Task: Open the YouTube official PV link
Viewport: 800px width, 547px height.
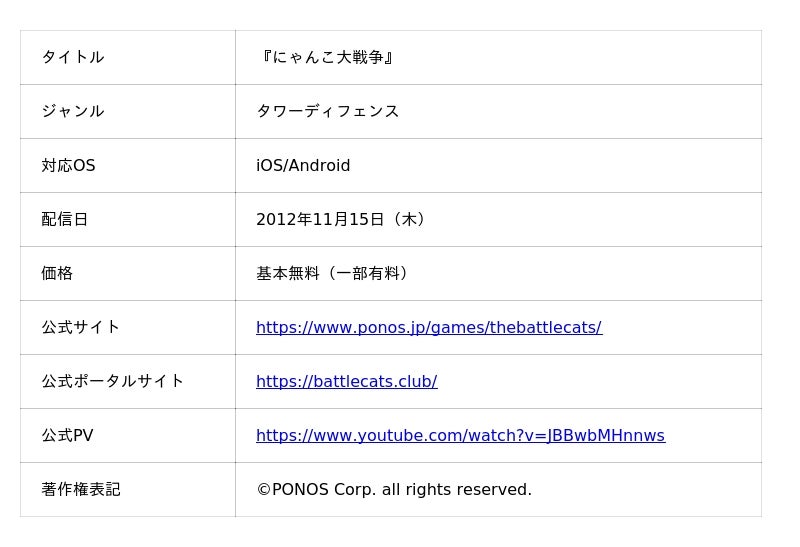Action: pos(460,436)
